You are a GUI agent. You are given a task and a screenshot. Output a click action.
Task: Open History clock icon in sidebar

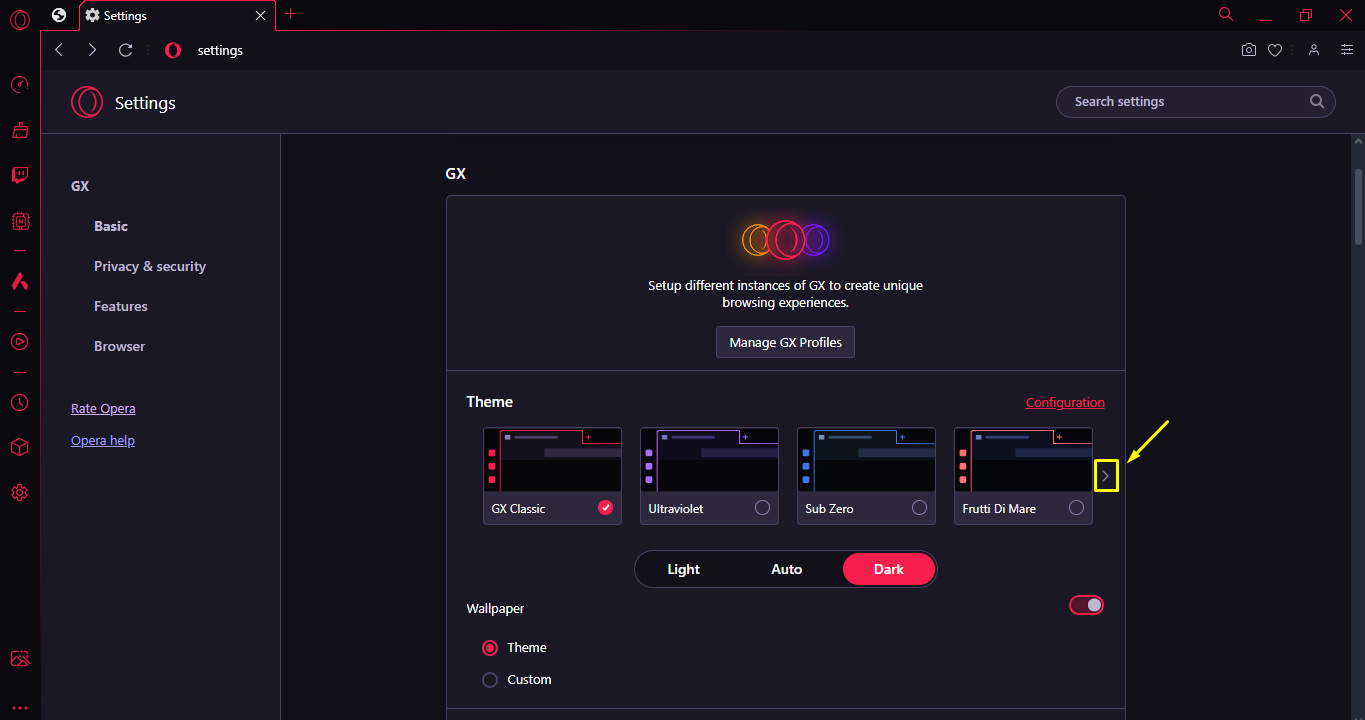(19, 402)
